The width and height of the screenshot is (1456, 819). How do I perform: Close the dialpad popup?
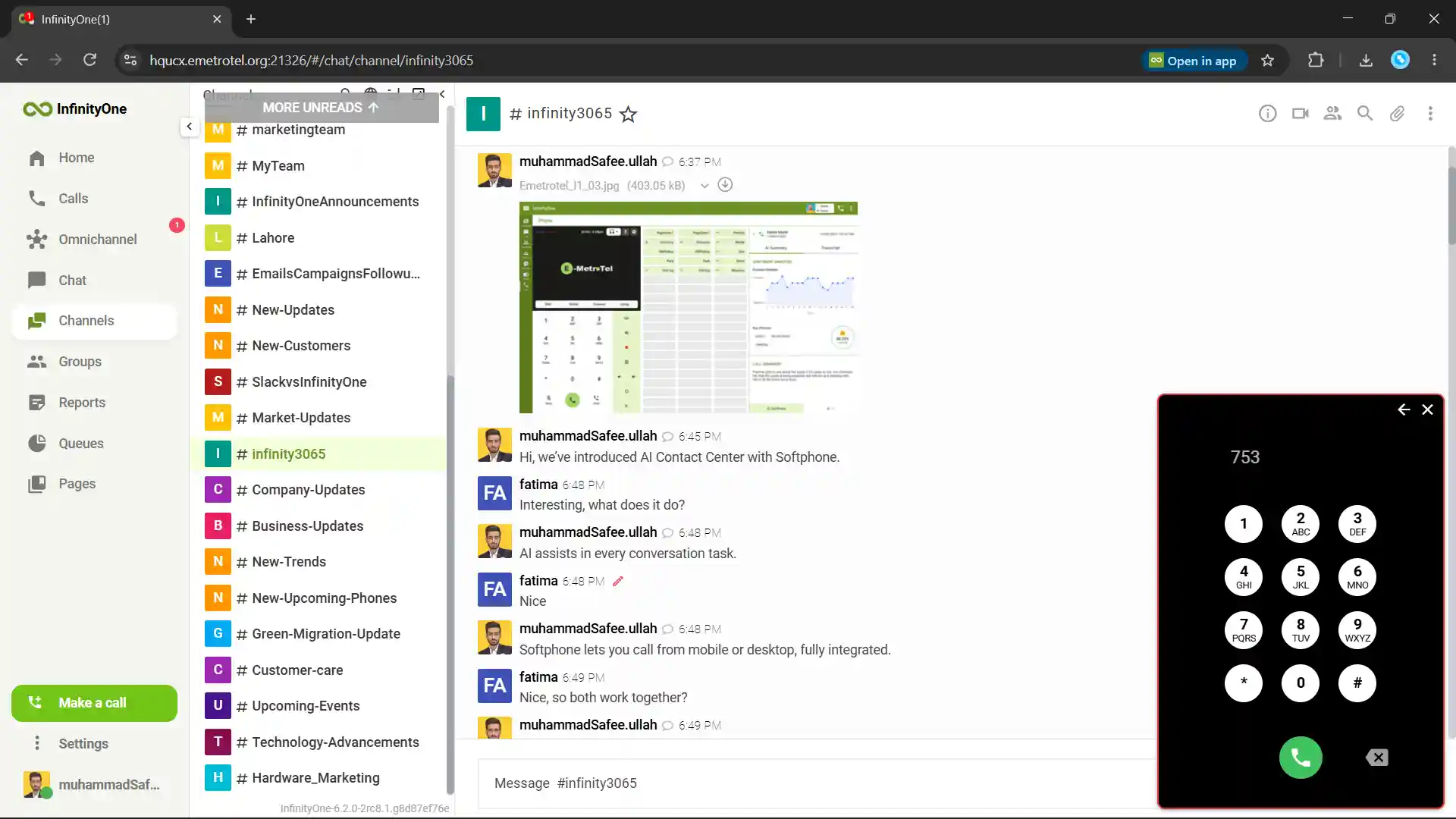(x=1427, y=409)
